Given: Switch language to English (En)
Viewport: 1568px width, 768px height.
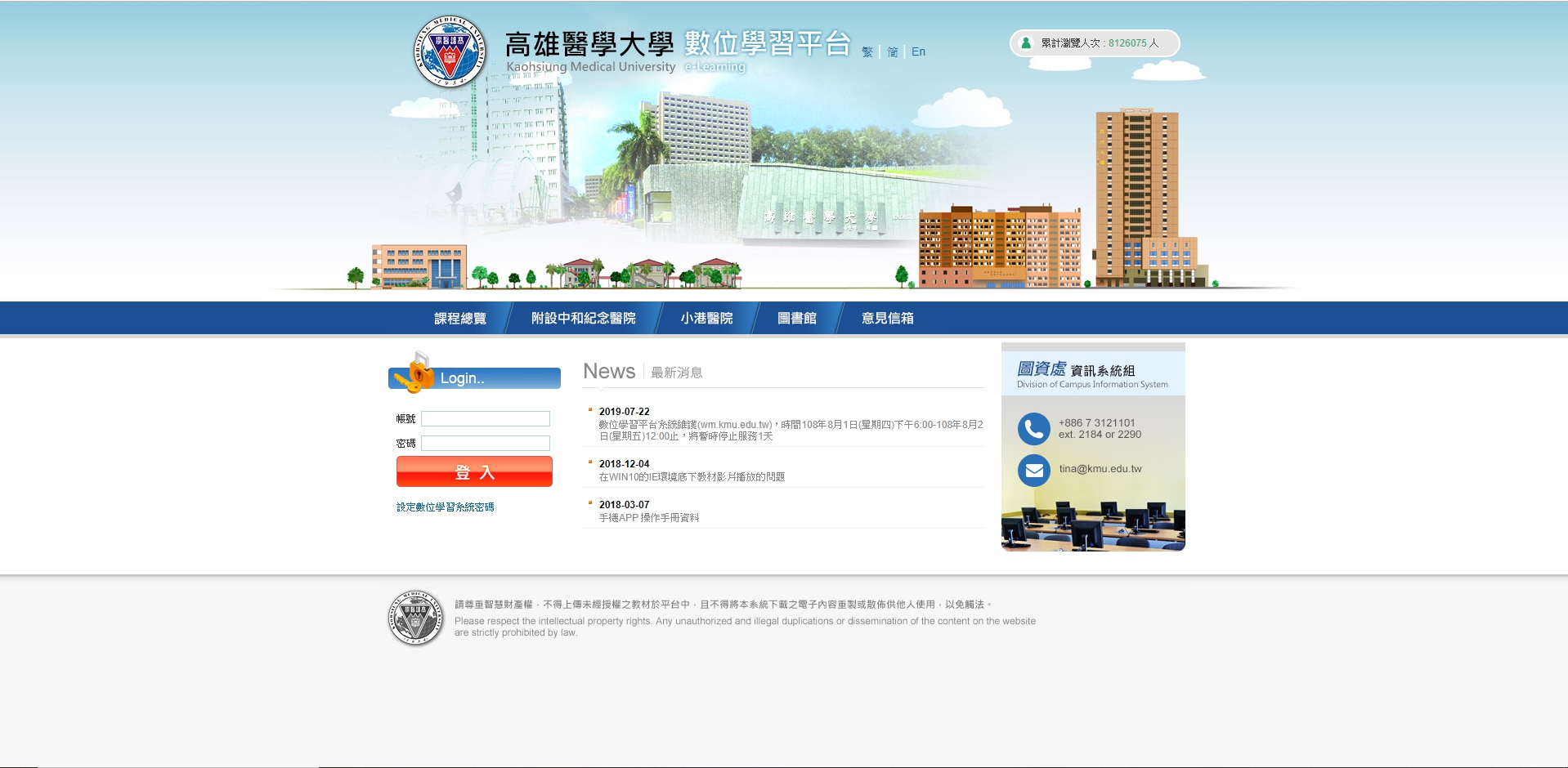Looking at the screenshot, I should pos(918,51).
